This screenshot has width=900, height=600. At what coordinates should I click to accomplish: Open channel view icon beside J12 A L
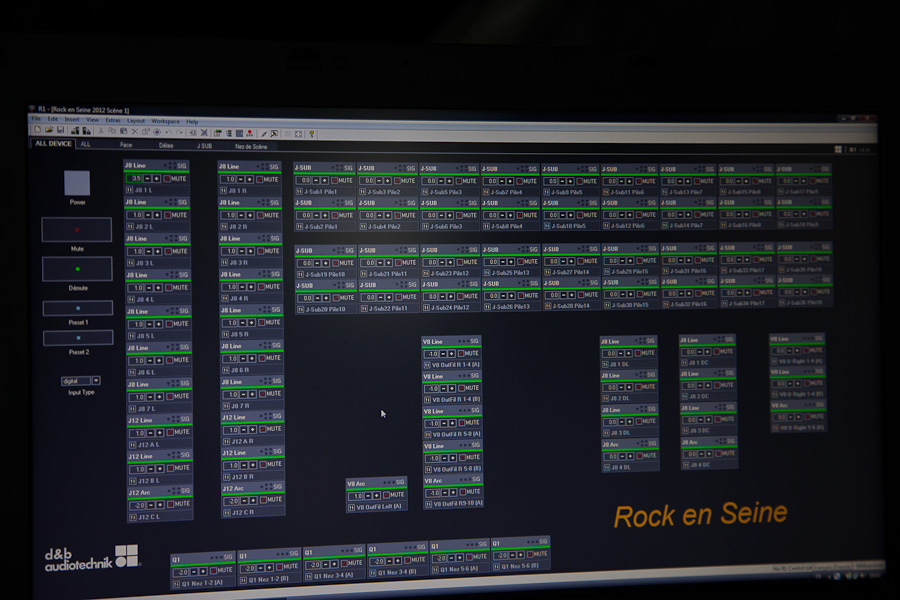pyautogui.click(x=133, y=444)
